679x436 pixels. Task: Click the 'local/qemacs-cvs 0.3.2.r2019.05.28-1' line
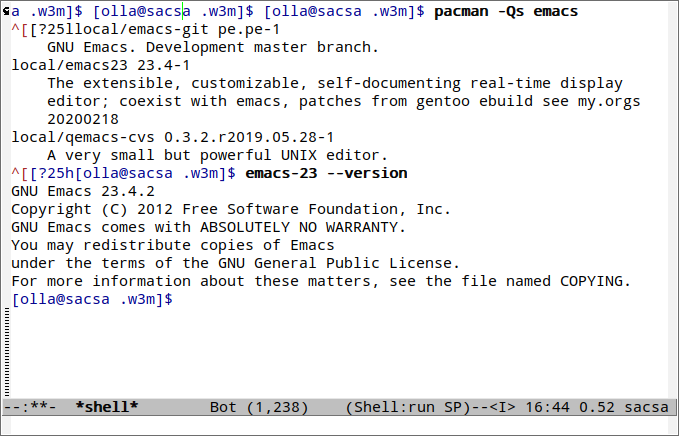point(172,137)
